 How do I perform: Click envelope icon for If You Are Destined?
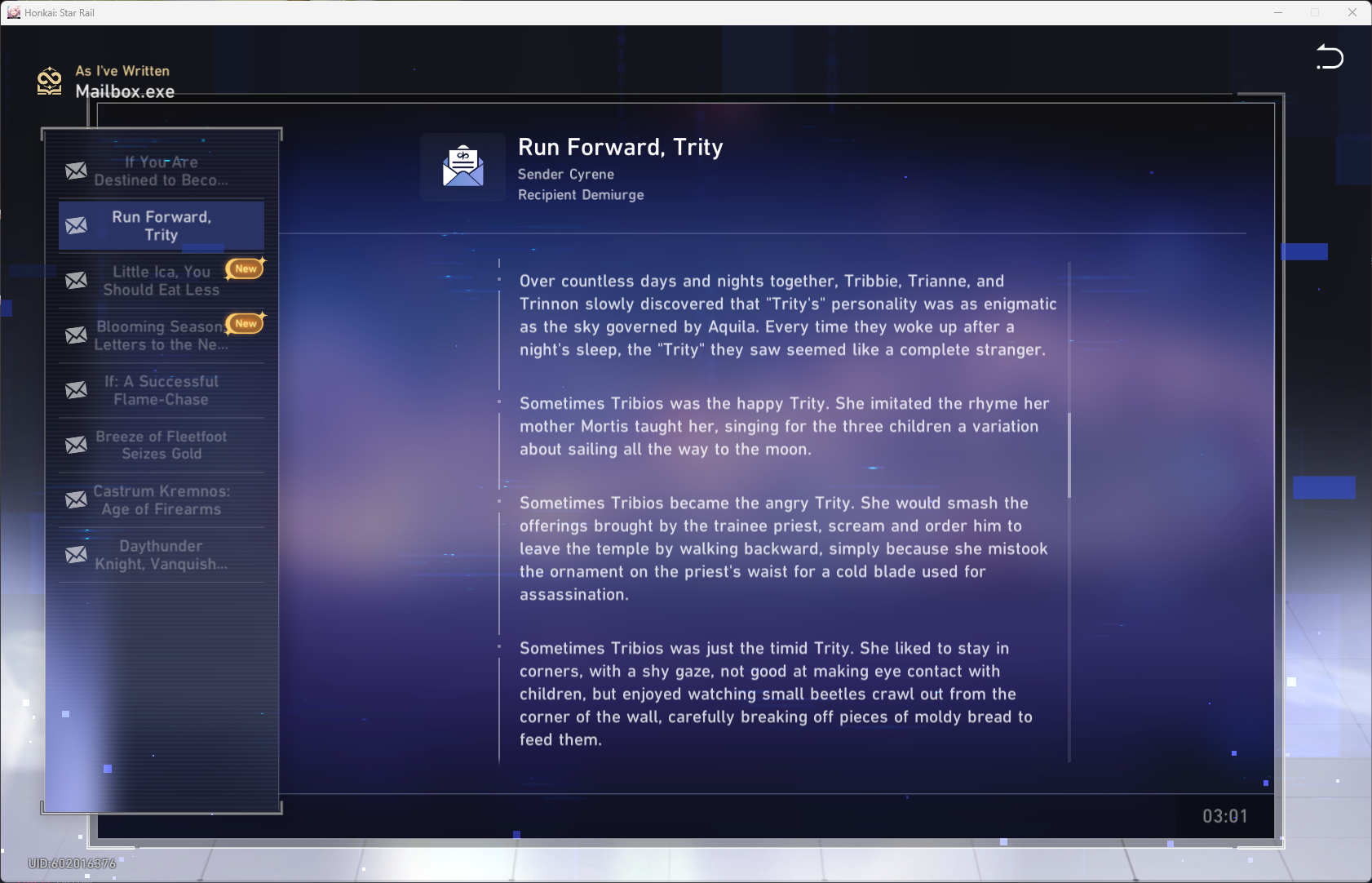point(77,171)
